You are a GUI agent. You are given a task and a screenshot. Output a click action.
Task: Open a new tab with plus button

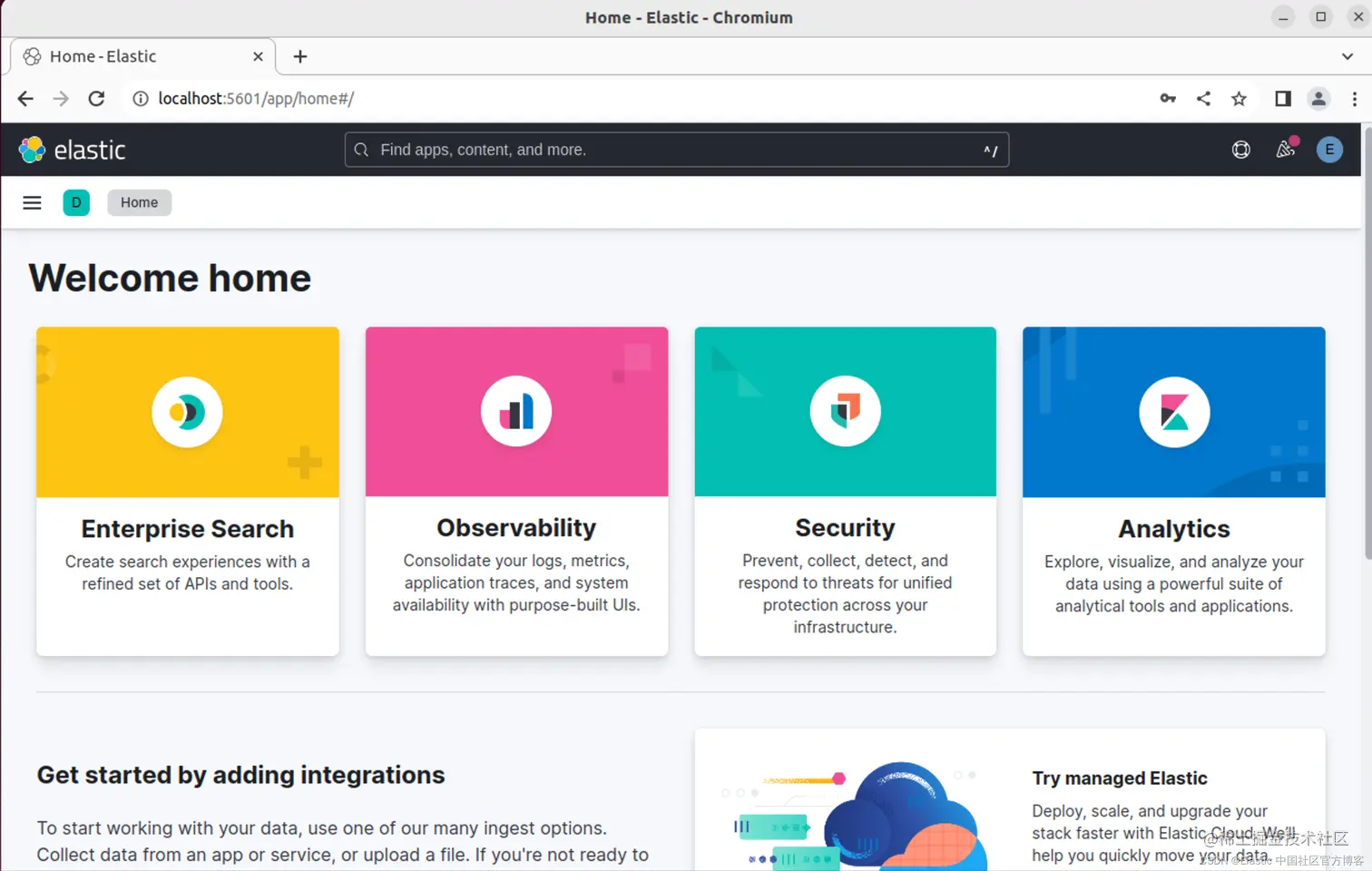point(300,56)
